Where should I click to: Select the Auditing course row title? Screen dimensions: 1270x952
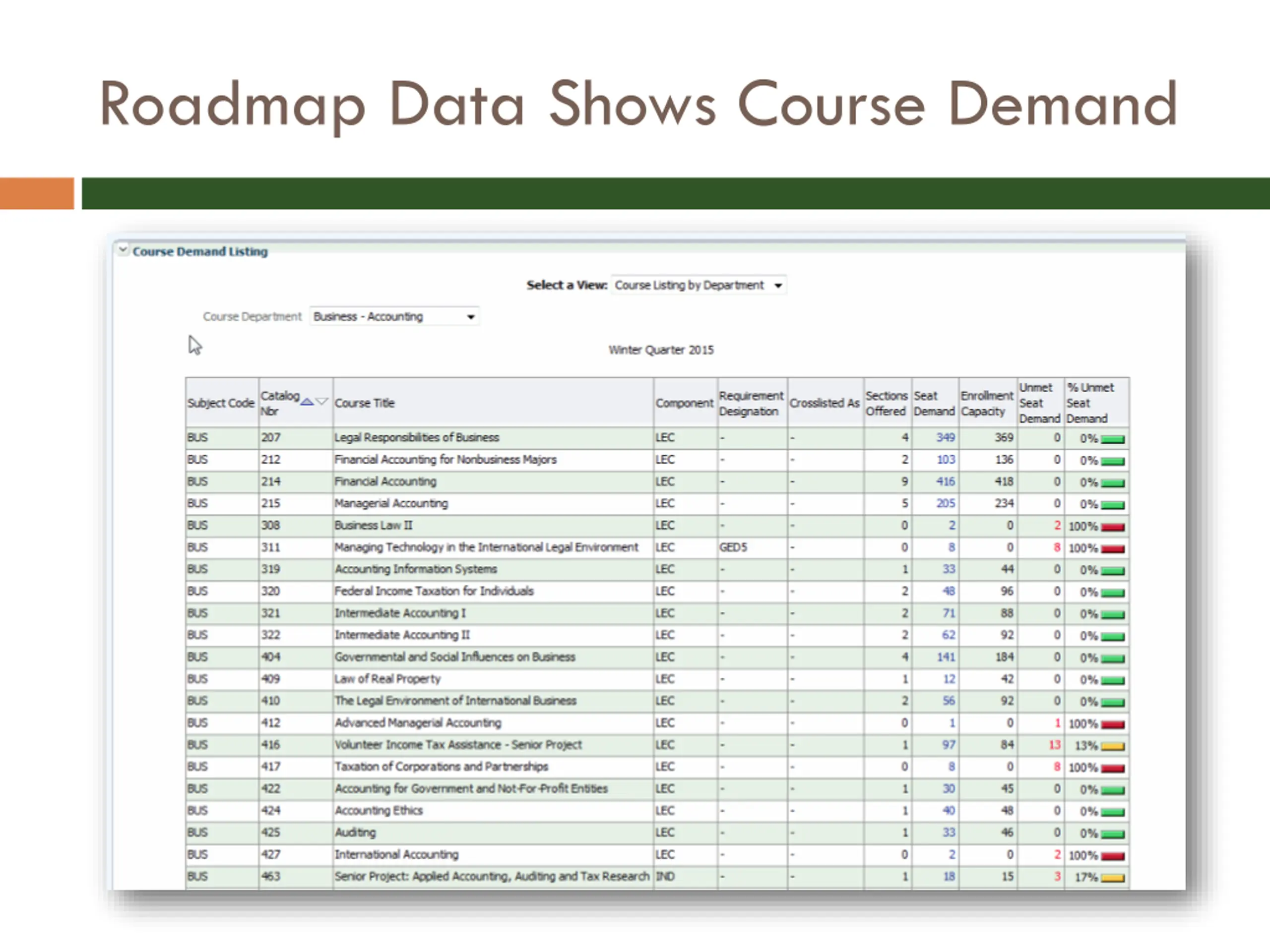pyautogui.click(x=355, y=833)
